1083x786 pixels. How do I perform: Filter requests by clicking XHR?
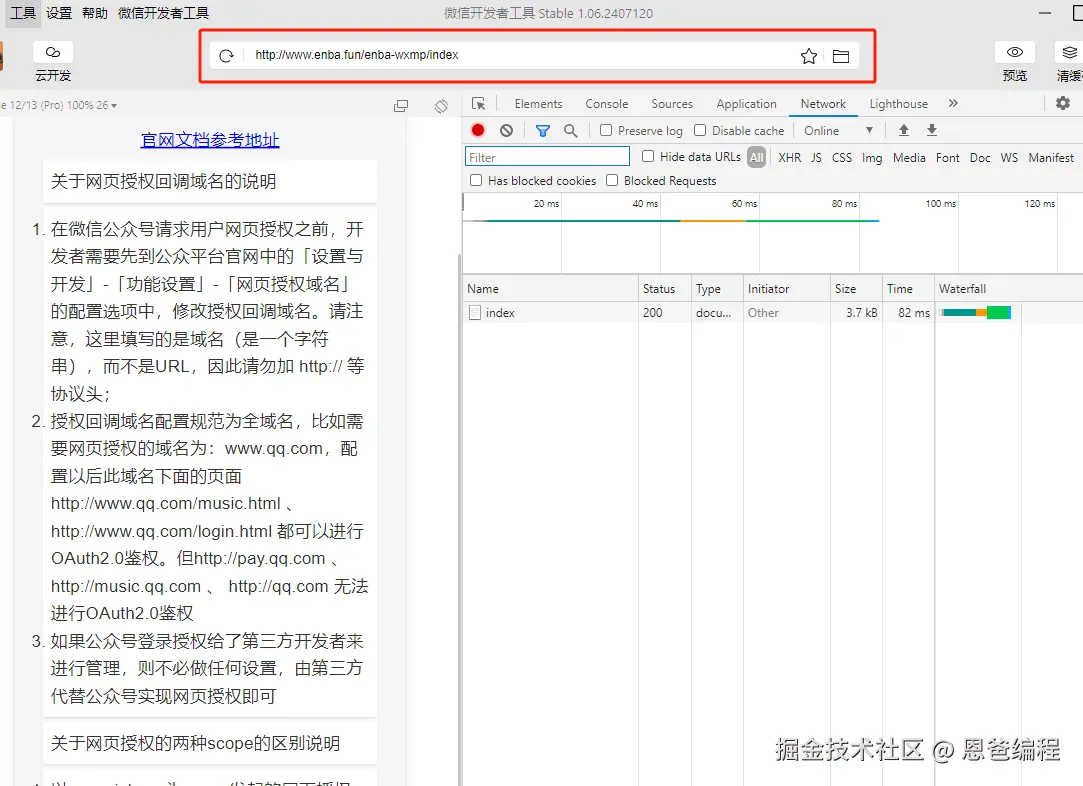pos(789,157)
